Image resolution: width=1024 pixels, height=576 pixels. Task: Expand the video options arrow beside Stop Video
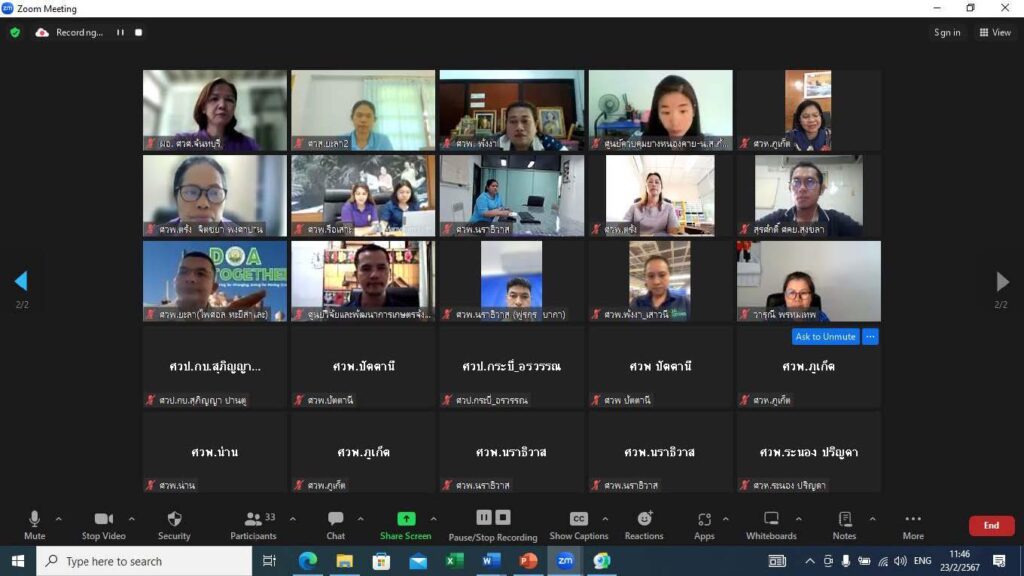131,519
